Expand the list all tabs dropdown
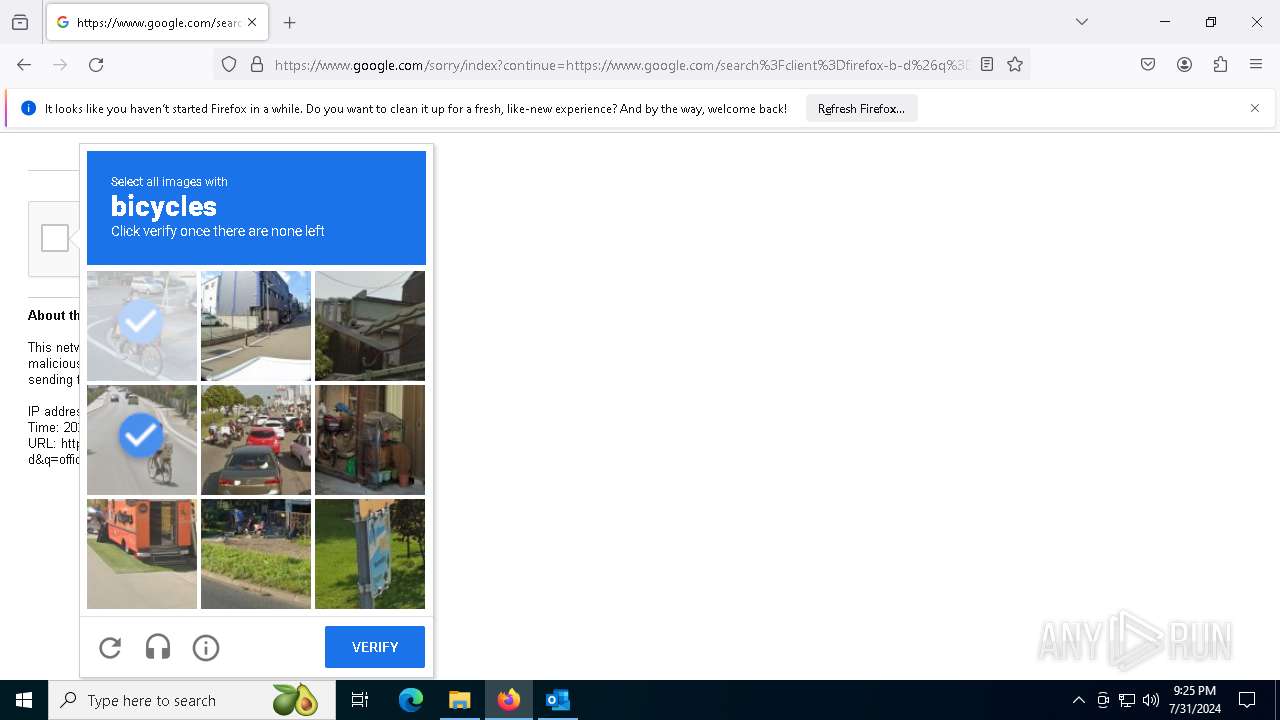Screen dimensions: 1280x720 click(1082, 22)
